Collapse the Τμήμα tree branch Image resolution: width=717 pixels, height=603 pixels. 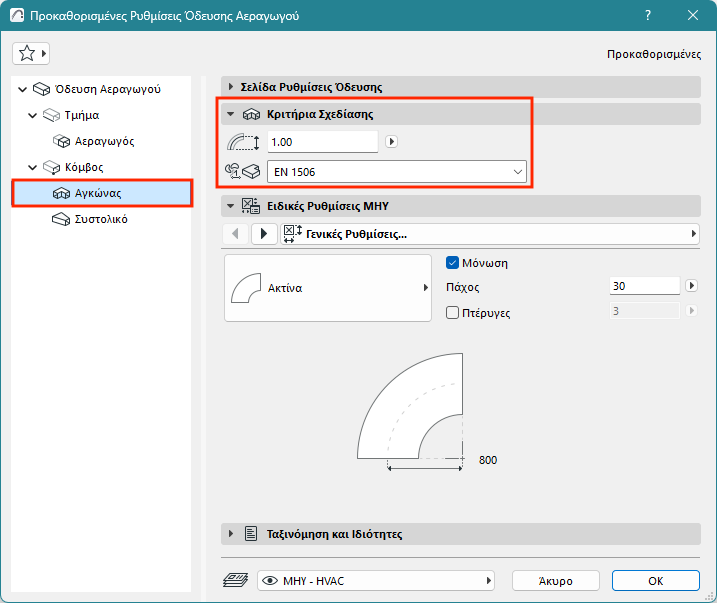pos(32,115)
